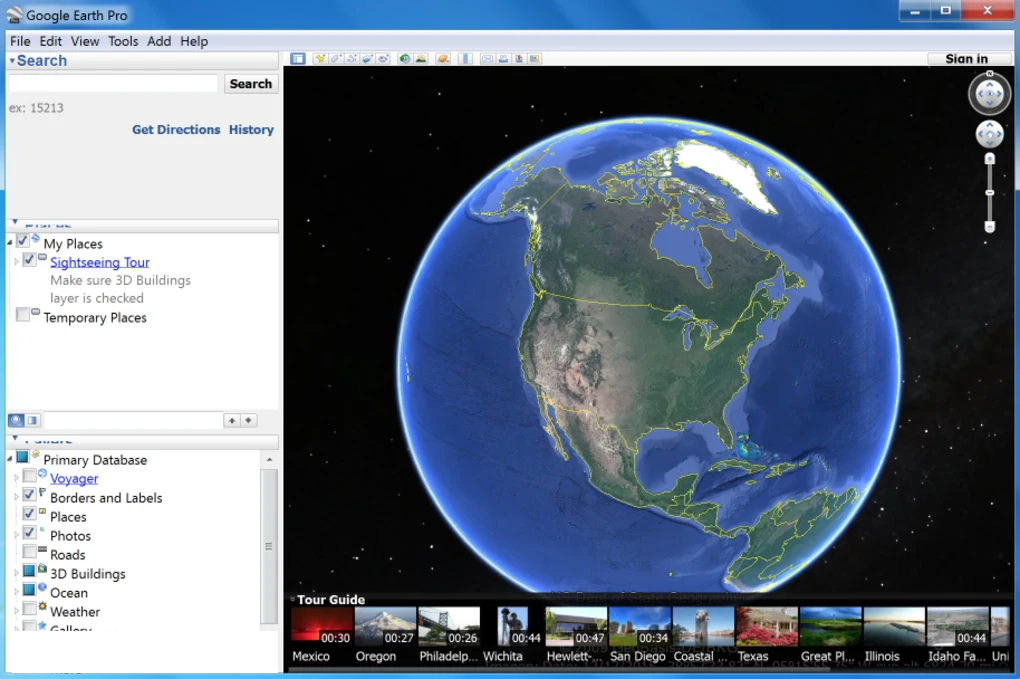Click the Move joystick hand control
The width and height of the screenshot is (1020, 679).
pos(989,135)
